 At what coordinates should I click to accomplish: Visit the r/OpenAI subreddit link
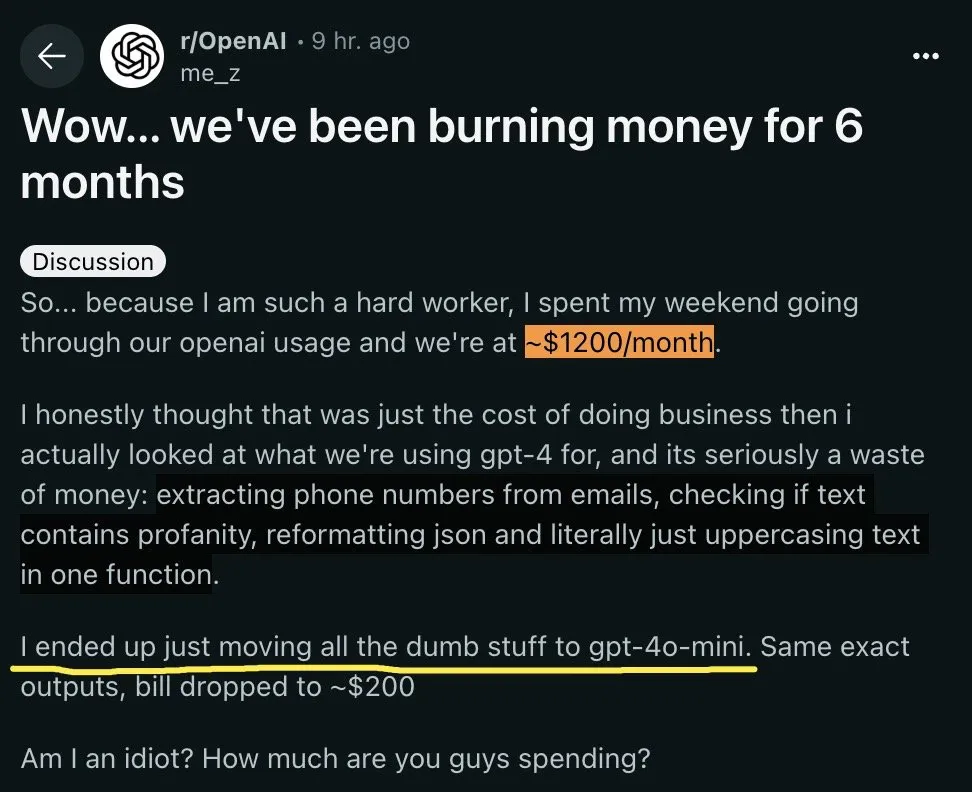(233, 41)
